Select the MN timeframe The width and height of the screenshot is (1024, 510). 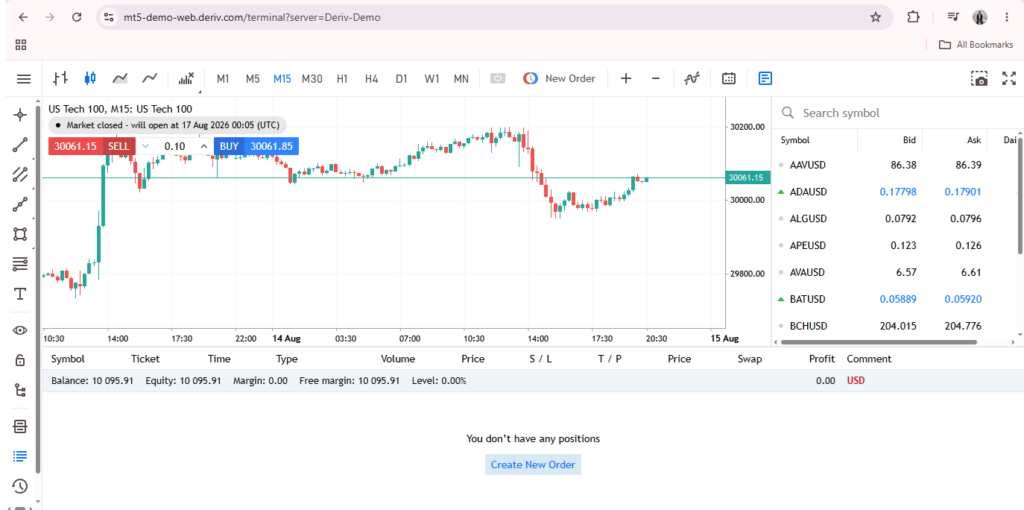pyautogui.click(x=461, y=78)
